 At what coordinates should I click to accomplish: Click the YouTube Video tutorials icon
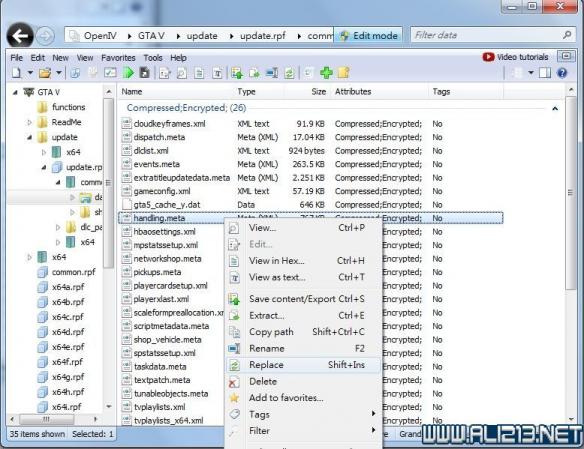(488, 57)
